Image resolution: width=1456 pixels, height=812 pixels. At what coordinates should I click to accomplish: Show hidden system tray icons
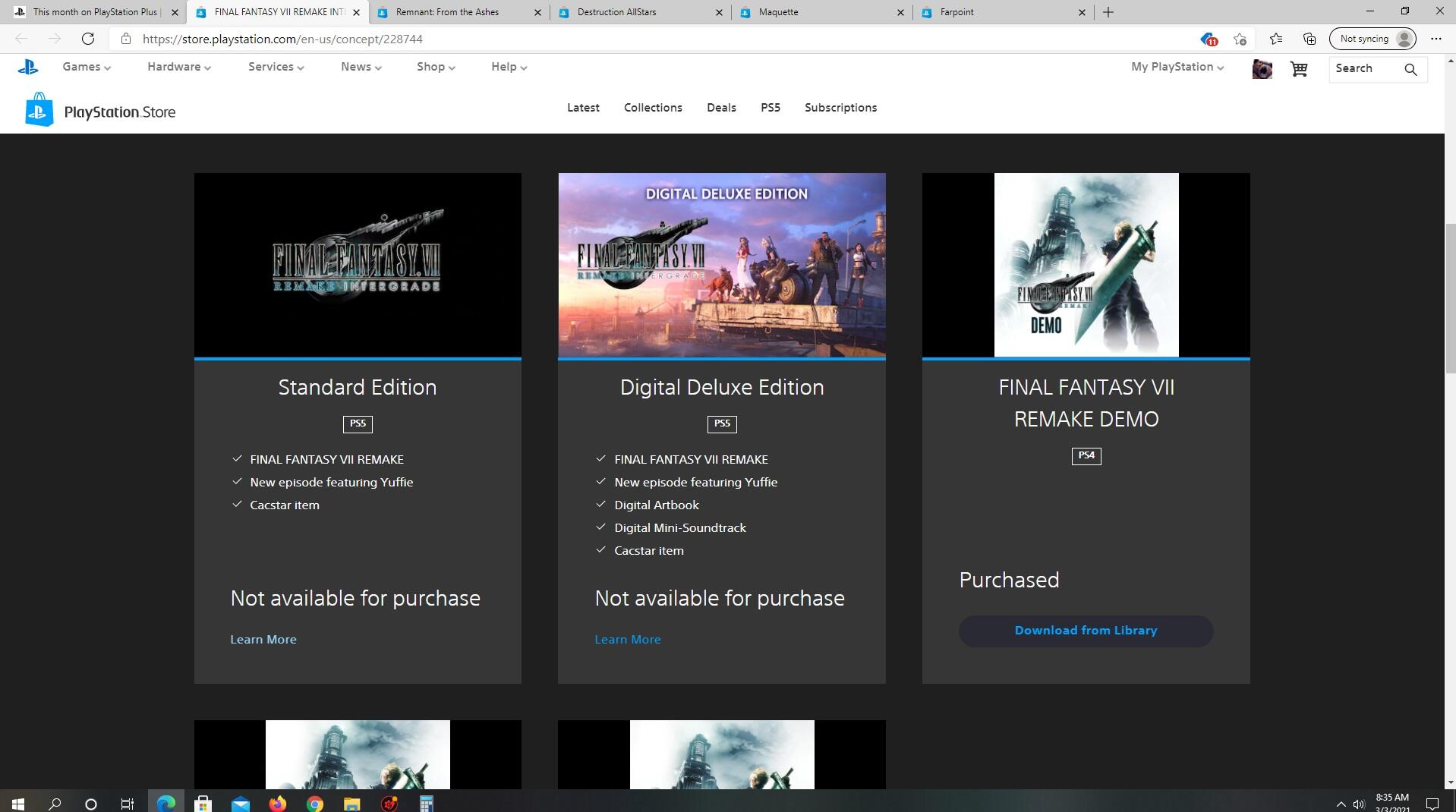pos(1341,804)
